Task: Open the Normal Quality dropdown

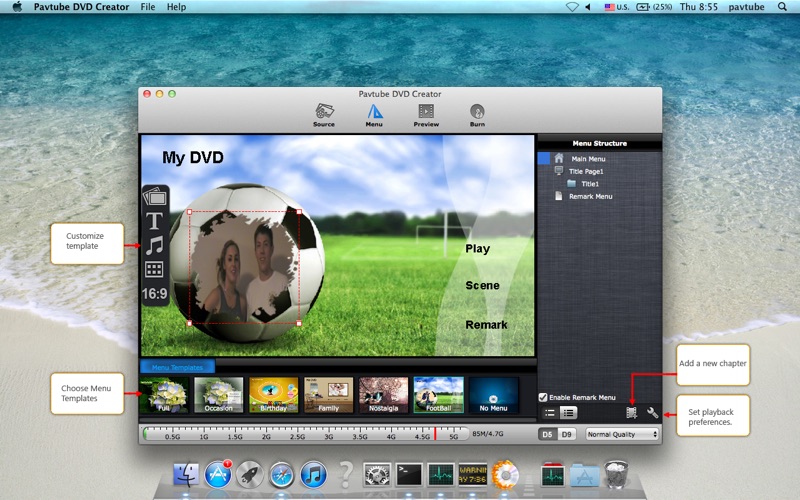Action: click(x=622, y=434)
